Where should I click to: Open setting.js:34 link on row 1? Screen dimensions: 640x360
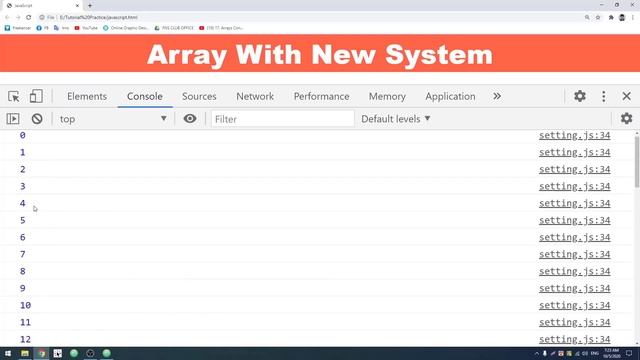(575, 152)
